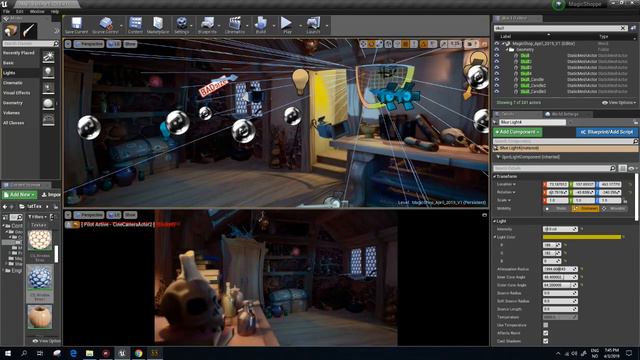Screen dimensions: 640x360
Task: Collapse the Transform section
Action: point(495,176)
